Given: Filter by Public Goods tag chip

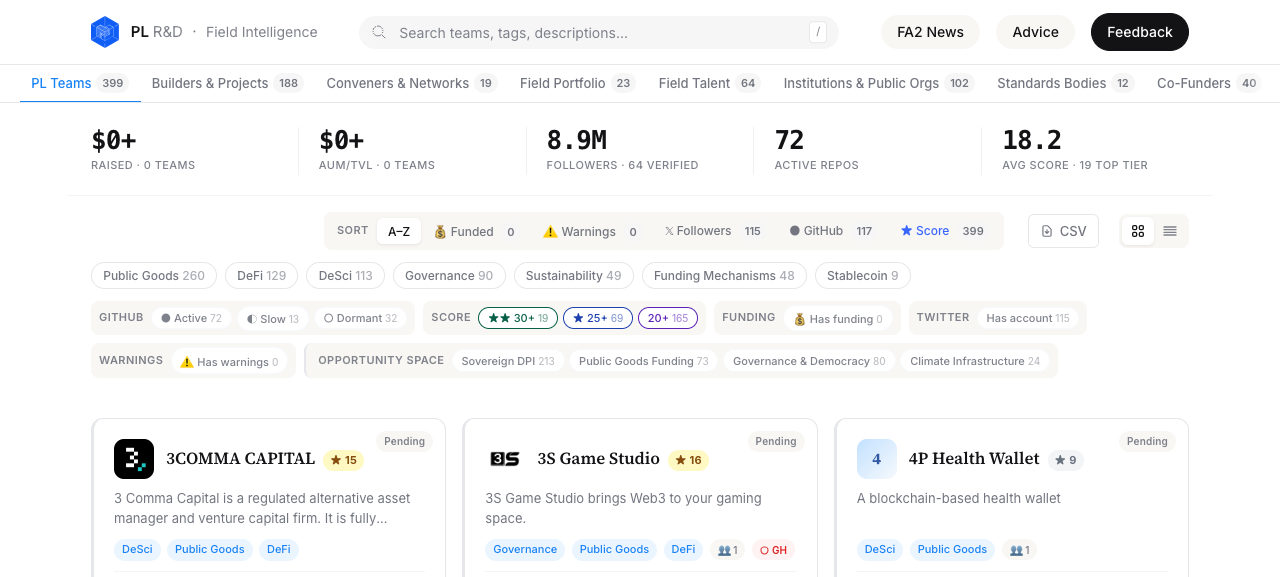Looking at the screenshot, I should 154,276.
